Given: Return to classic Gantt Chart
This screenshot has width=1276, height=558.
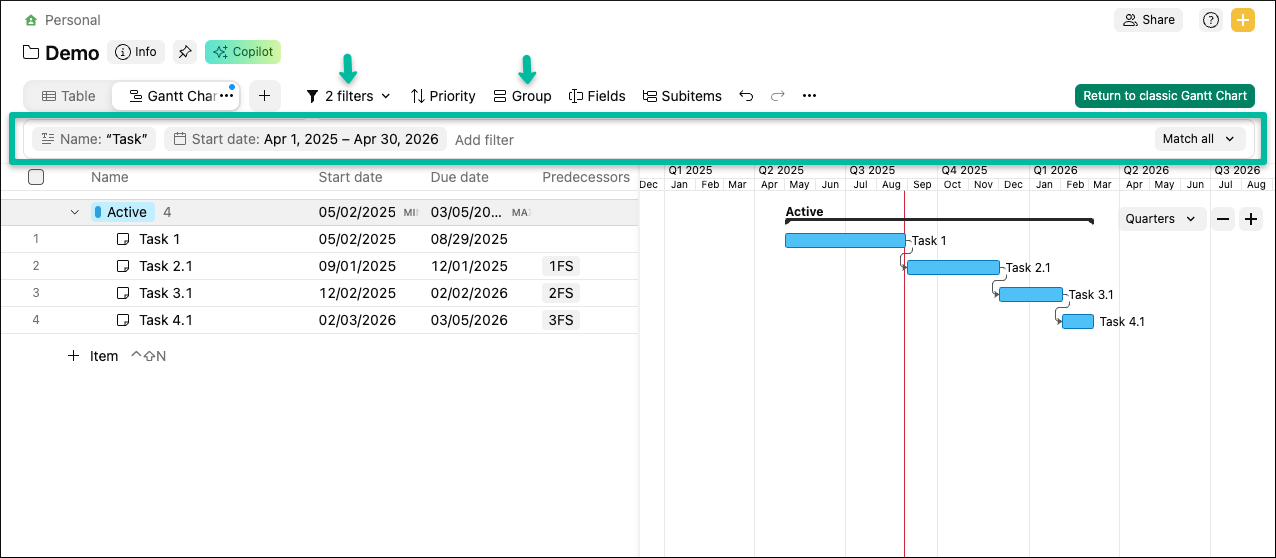Looking at the screenshot, I should (x=1165, y=96).
